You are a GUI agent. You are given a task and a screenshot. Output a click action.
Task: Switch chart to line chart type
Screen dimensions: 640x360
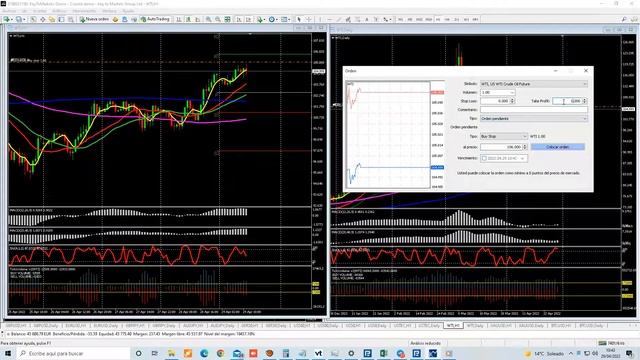click(198, 19)
